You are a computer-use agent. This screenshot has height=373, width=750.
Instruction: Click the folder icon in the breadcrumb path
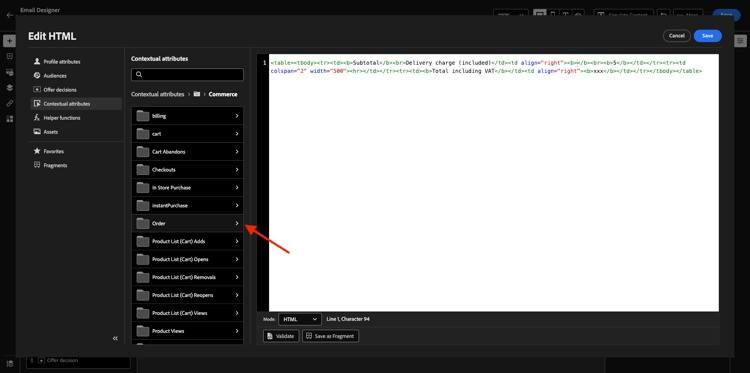tap(197, 94)
